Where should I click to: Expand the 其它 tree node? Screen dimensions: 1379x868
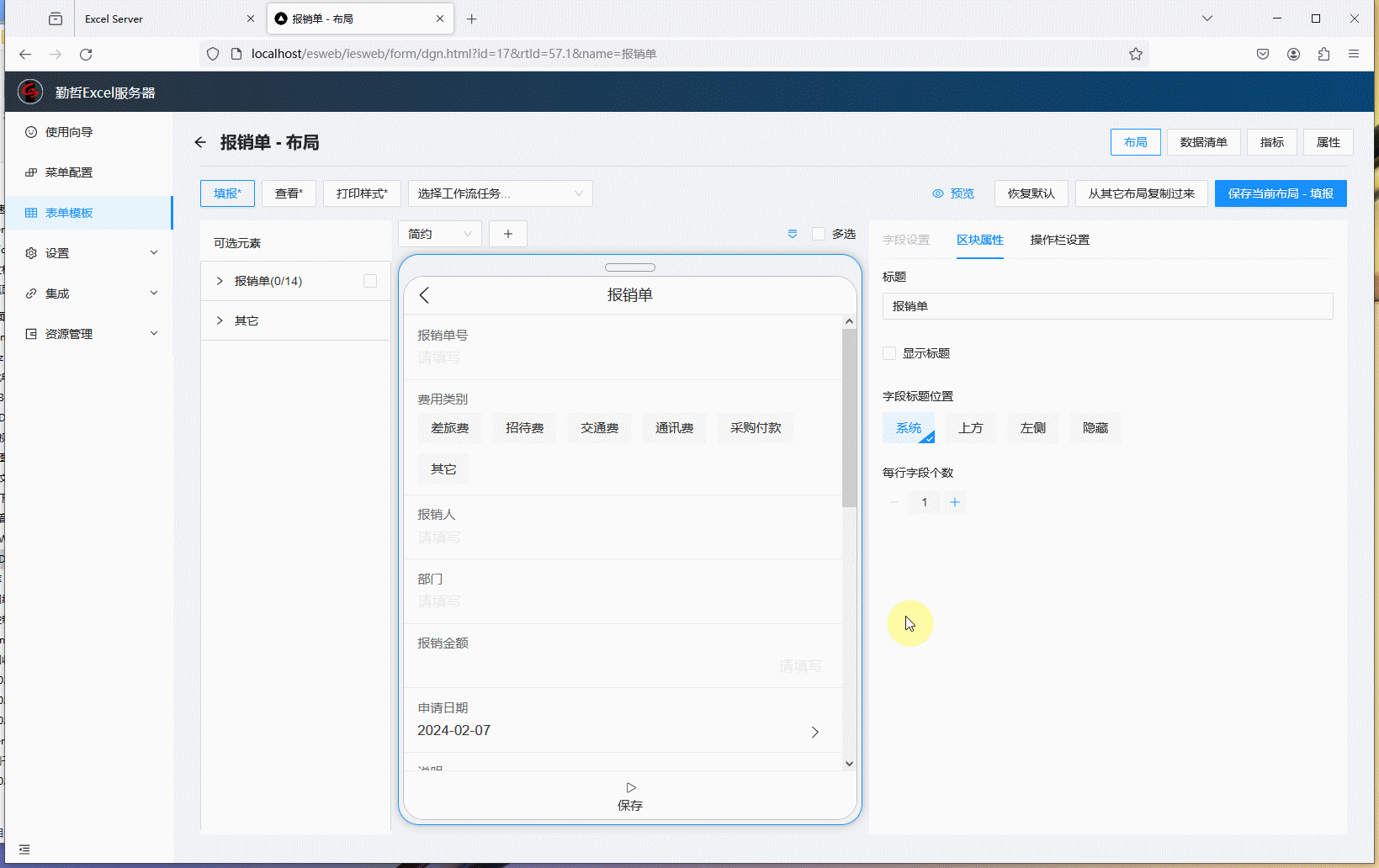pyautogui.click(x=220, y=320)
